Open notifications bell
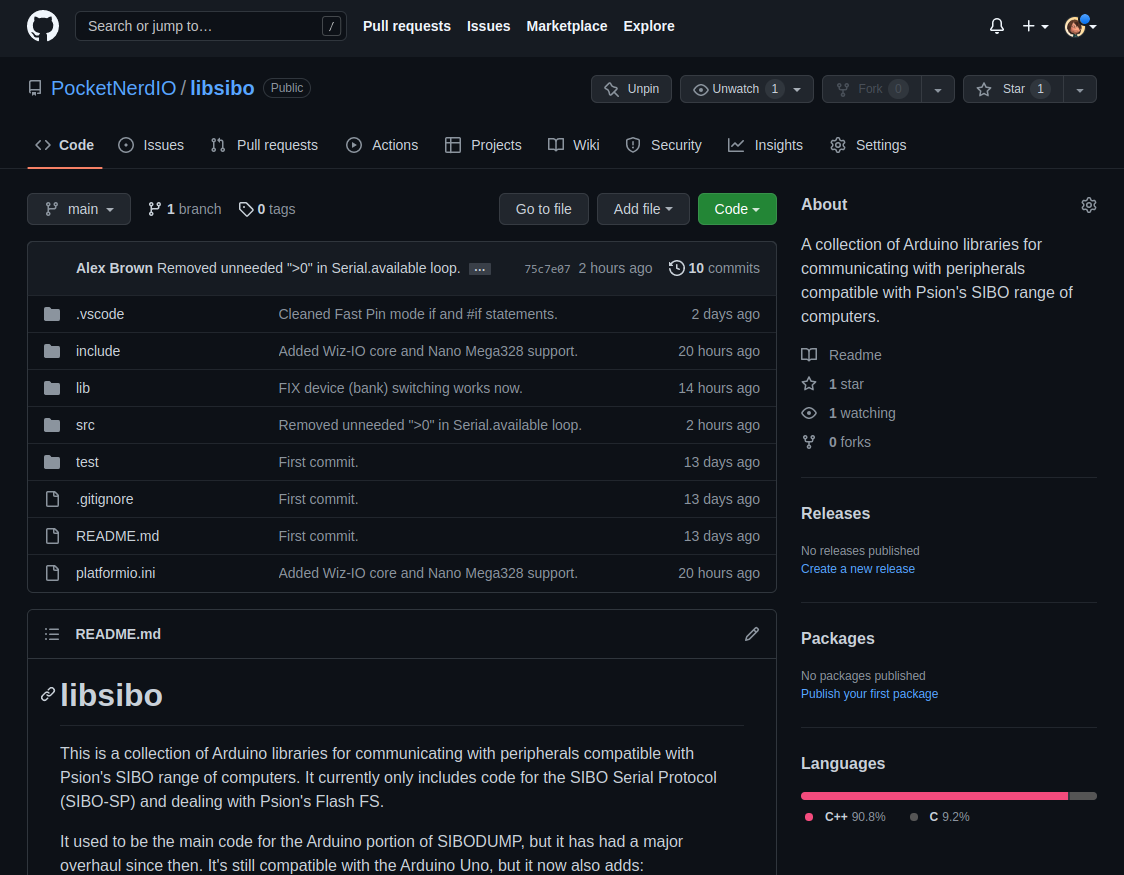Screen dimensions: 1124x875 click(x=996, y=27)
